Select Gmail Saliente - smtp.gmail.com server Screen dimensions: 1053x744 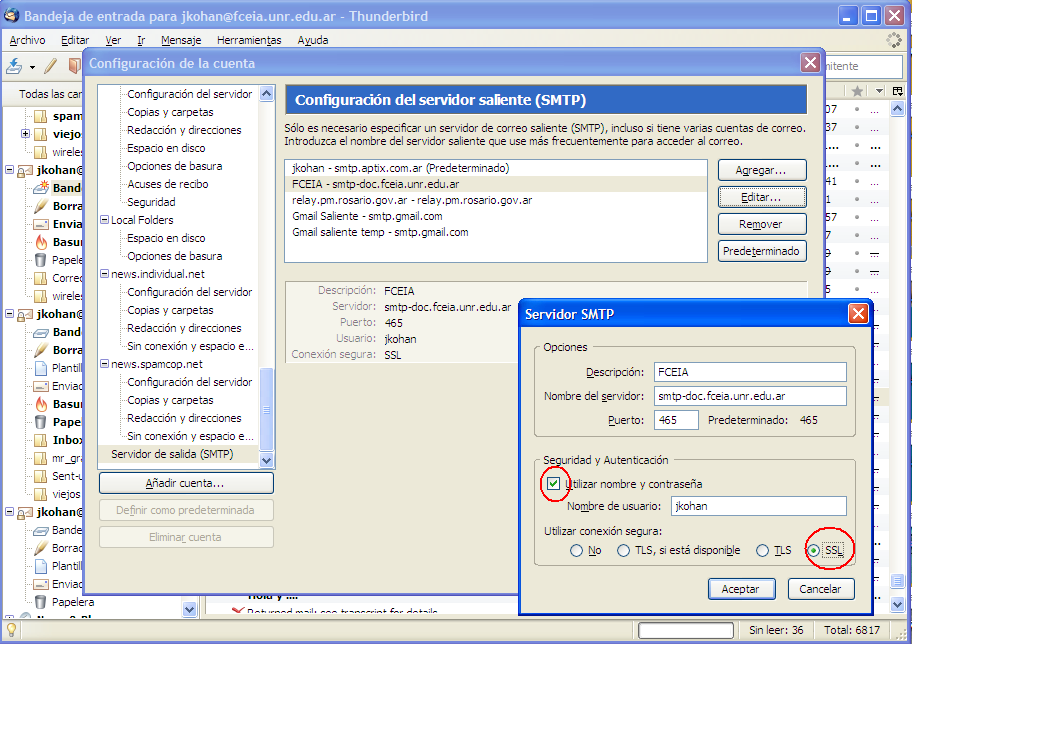click(496, 216)
